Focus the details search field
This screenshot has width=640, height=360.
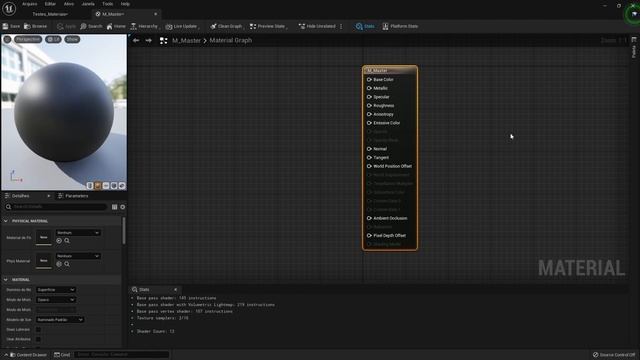pyautogui.click(x=57, y=207)
